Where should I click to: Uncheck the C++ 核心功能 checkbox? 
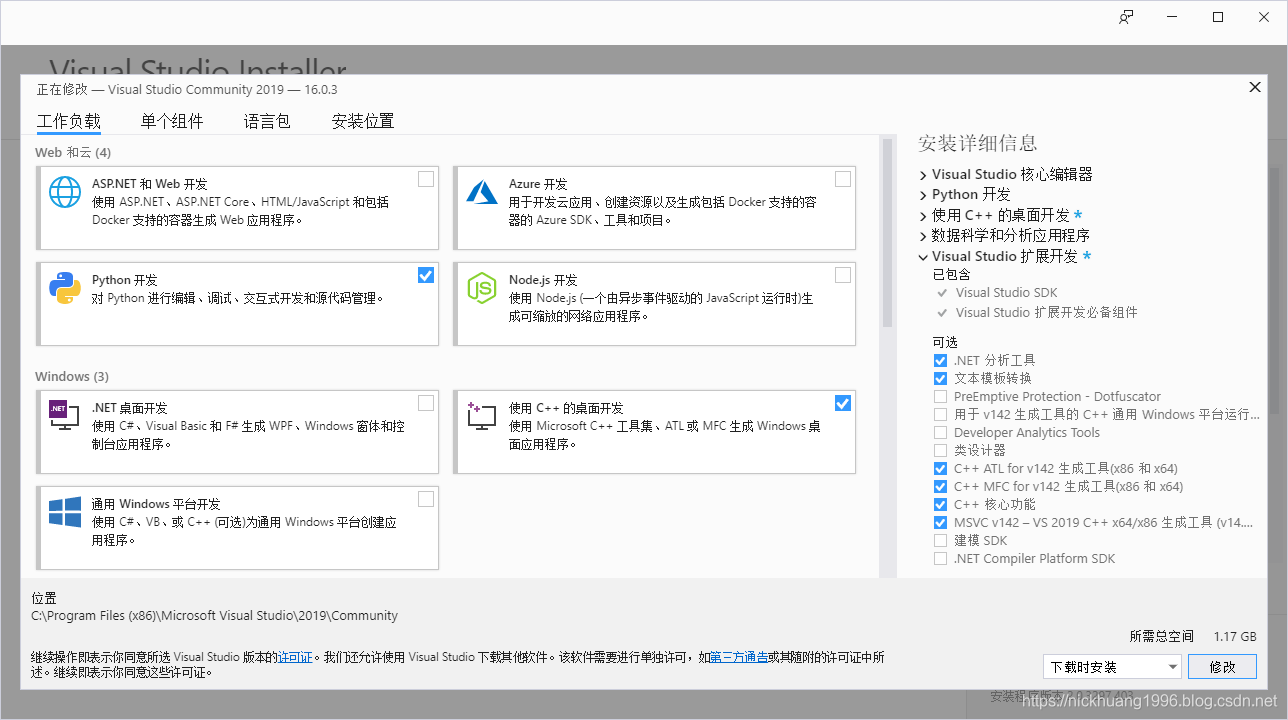[940, 504]
